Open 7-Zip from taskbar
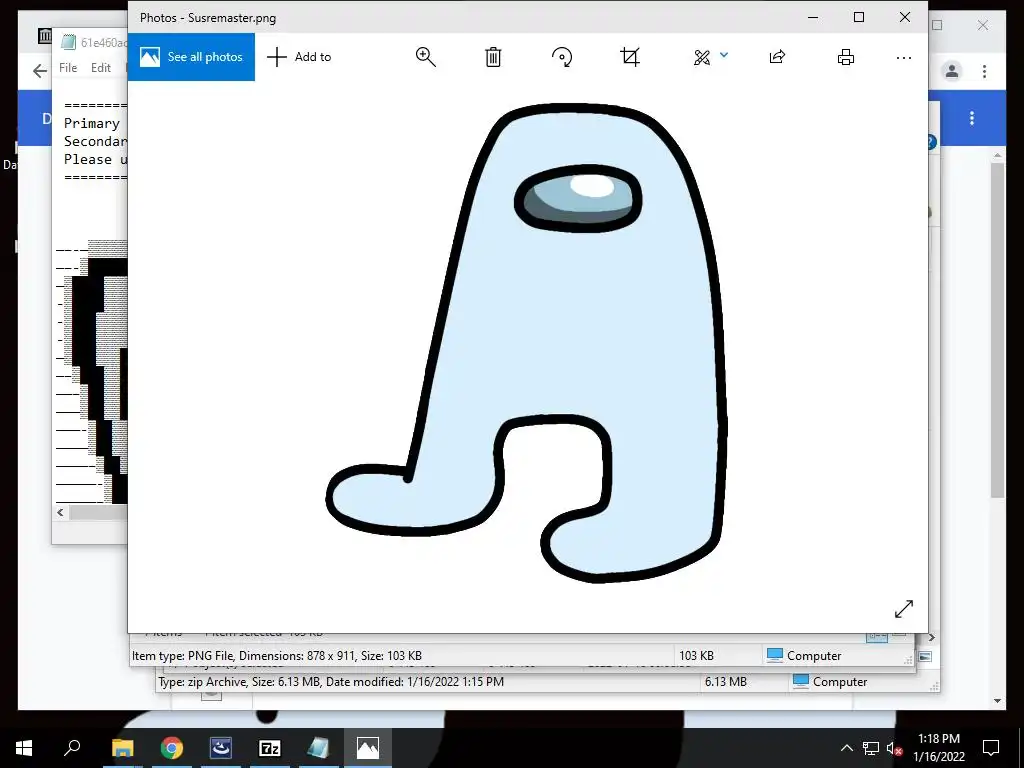The image size is (1024, 768). point(270,748)
